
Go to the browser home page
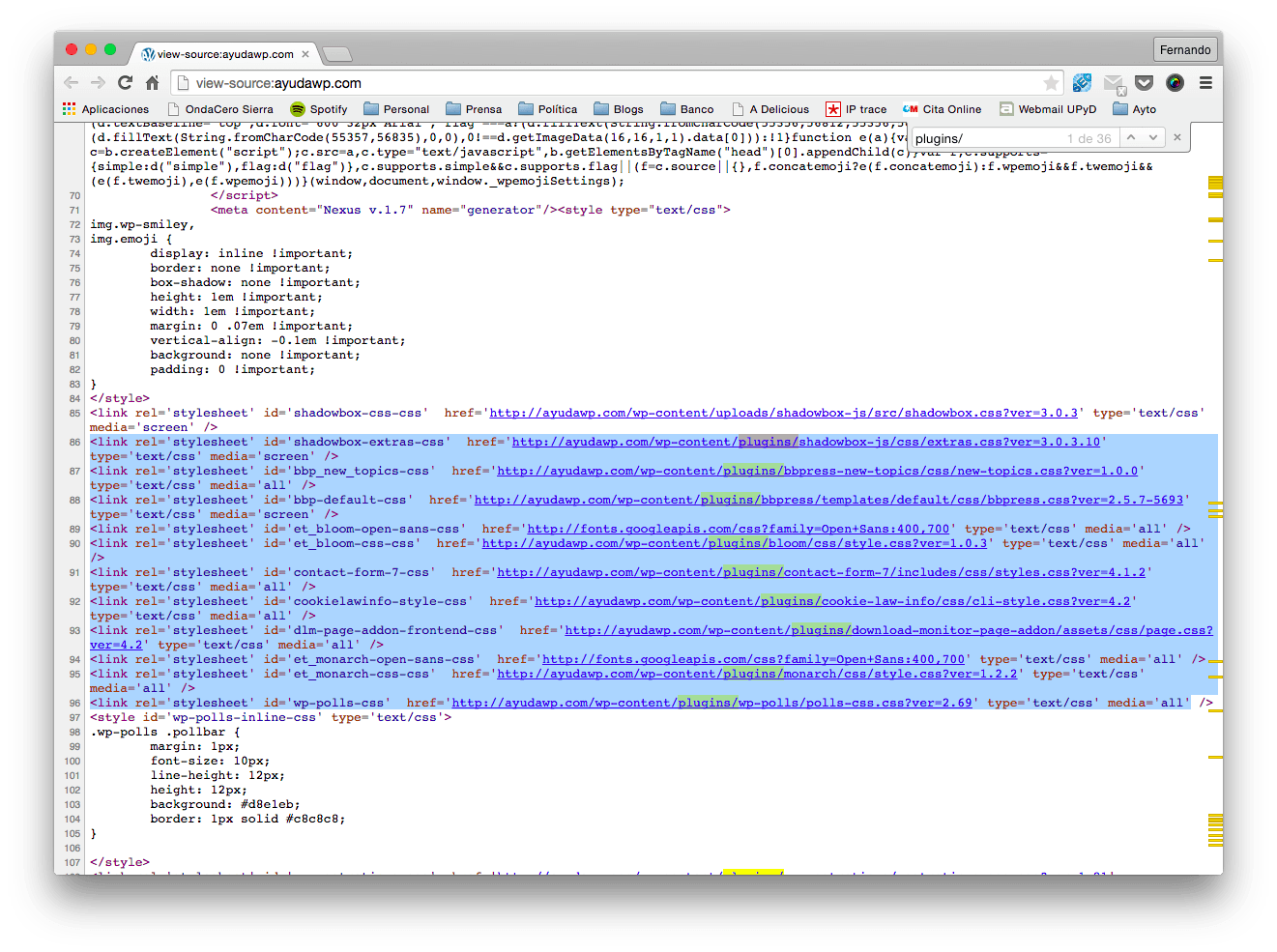(x=152, y=83)
